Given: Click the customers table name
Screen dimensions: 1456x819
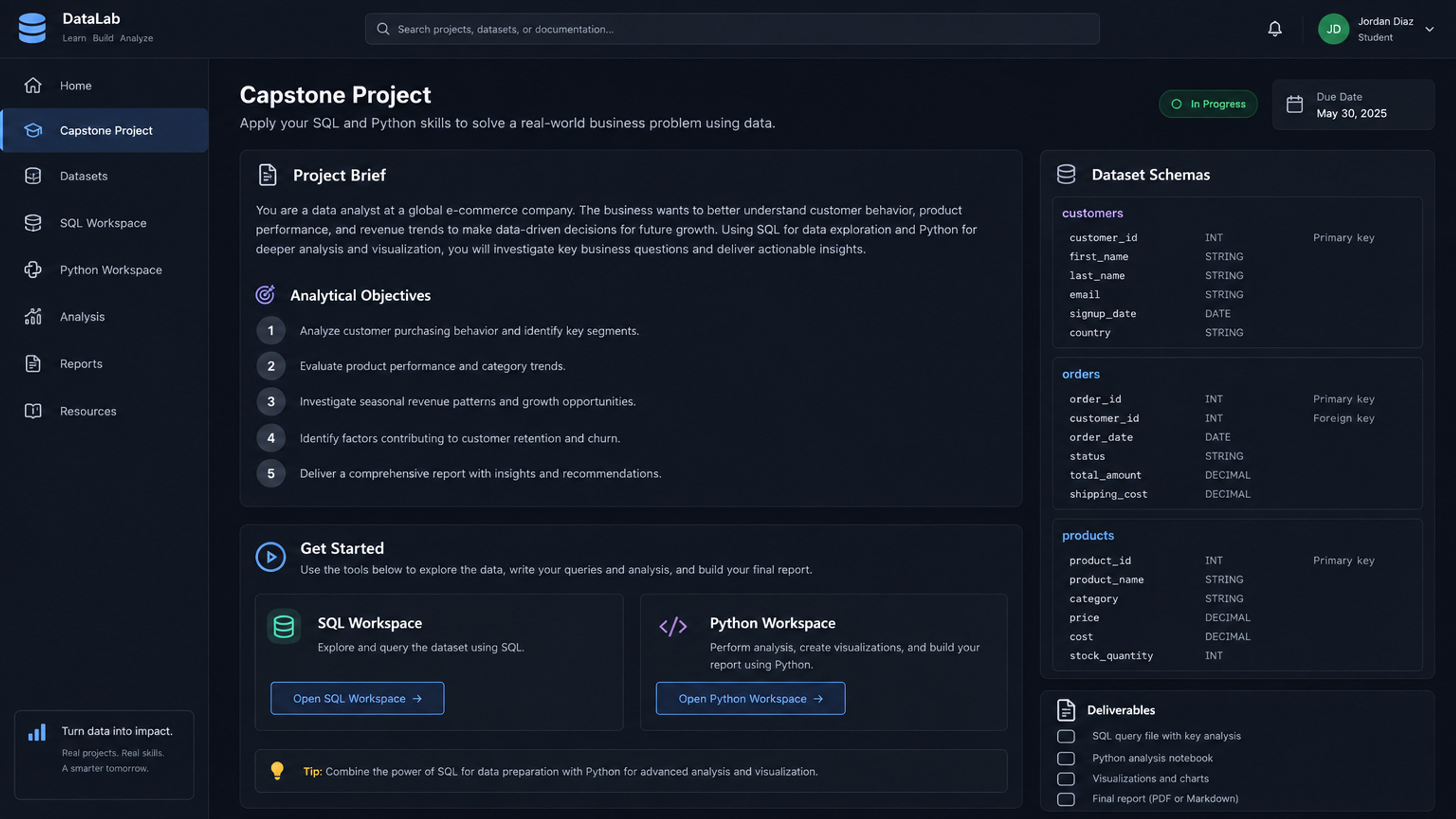Looking at the screenshot, I should point(1092,213).
